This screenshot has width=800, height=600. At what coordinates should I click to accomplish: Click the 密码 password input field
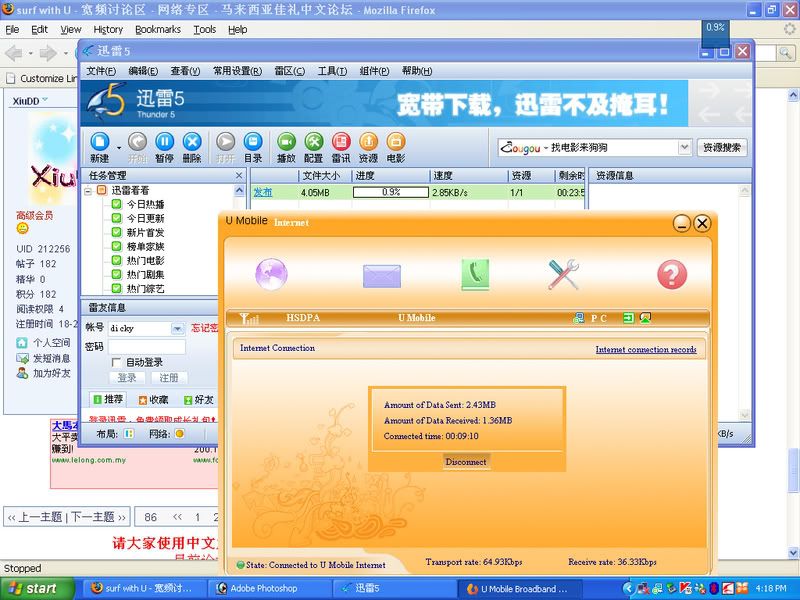(x=146, y=347)
